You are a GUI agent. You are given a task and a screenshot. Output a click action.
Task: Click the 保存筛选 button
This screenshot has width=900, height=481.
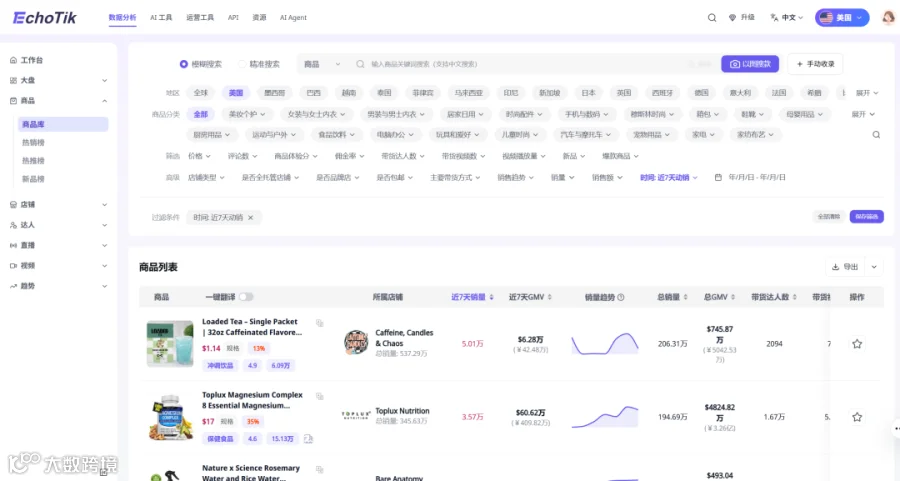tap(866, 217)
